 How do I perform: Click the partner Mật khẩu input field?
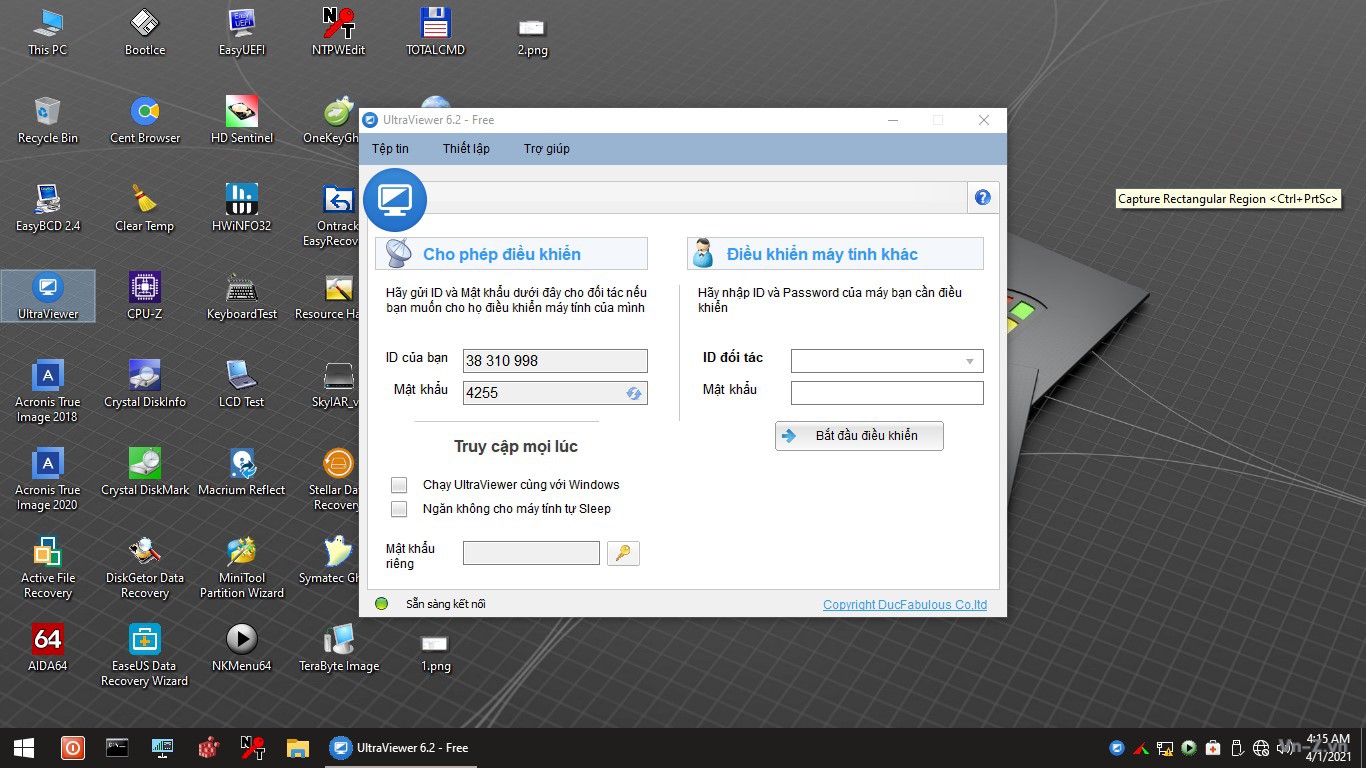[887, 393]
